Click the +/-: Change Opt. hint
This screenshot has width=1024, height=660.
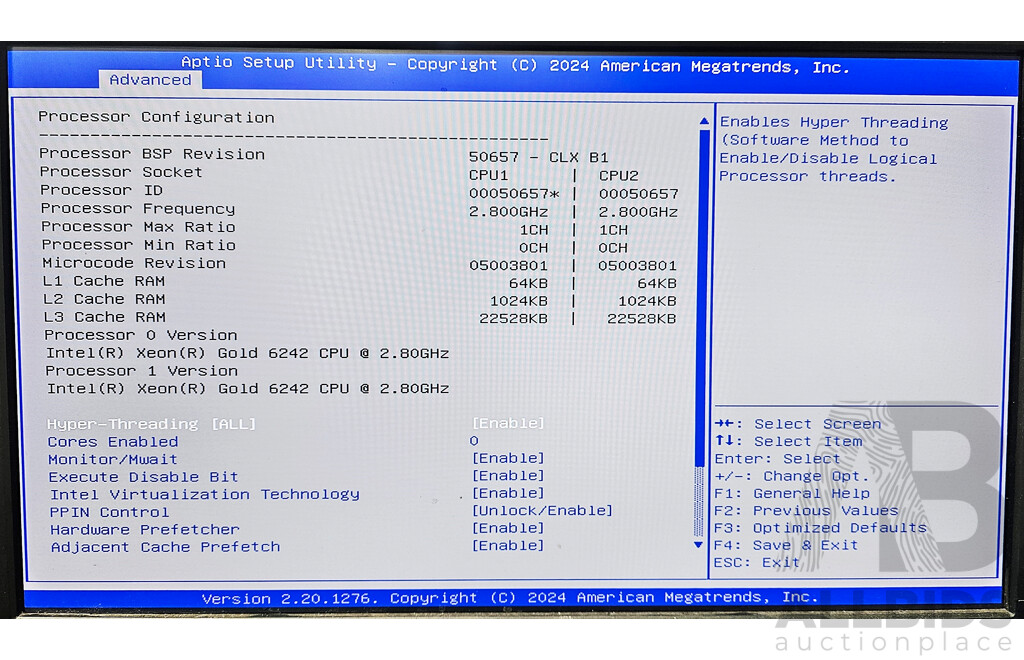coord(792,477)
